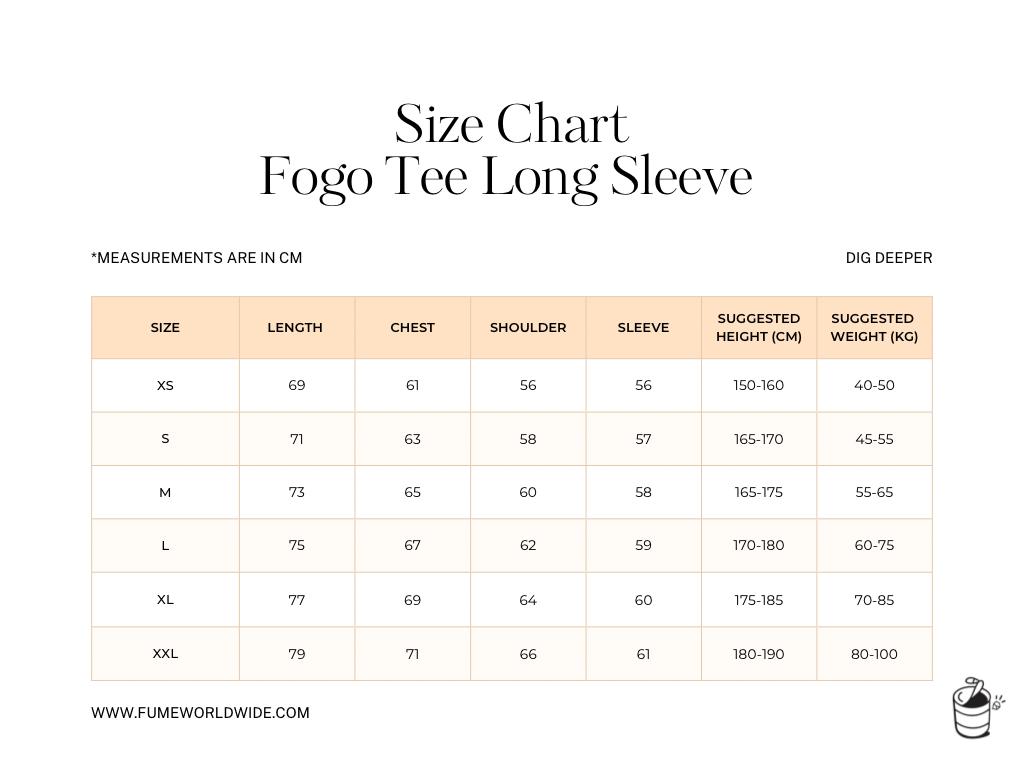
Task: Select the SLEEVE column header
Action: tap(643, 328)
